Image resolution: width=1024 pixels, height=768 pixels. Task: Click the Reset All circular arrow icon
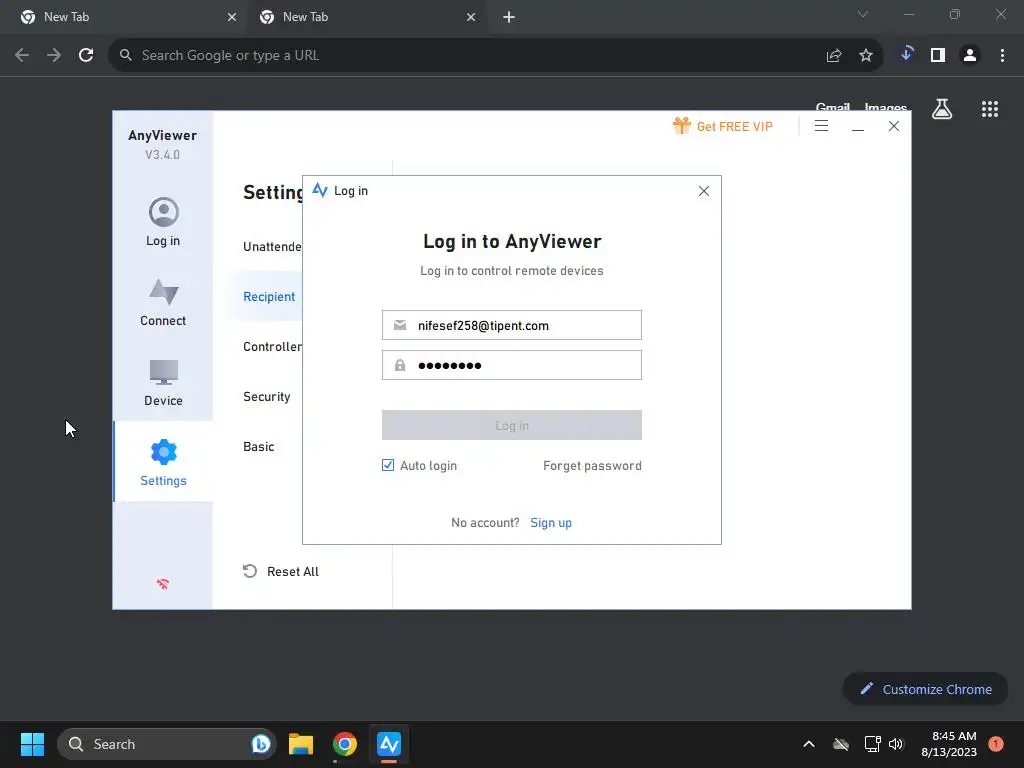click(249, 571)
